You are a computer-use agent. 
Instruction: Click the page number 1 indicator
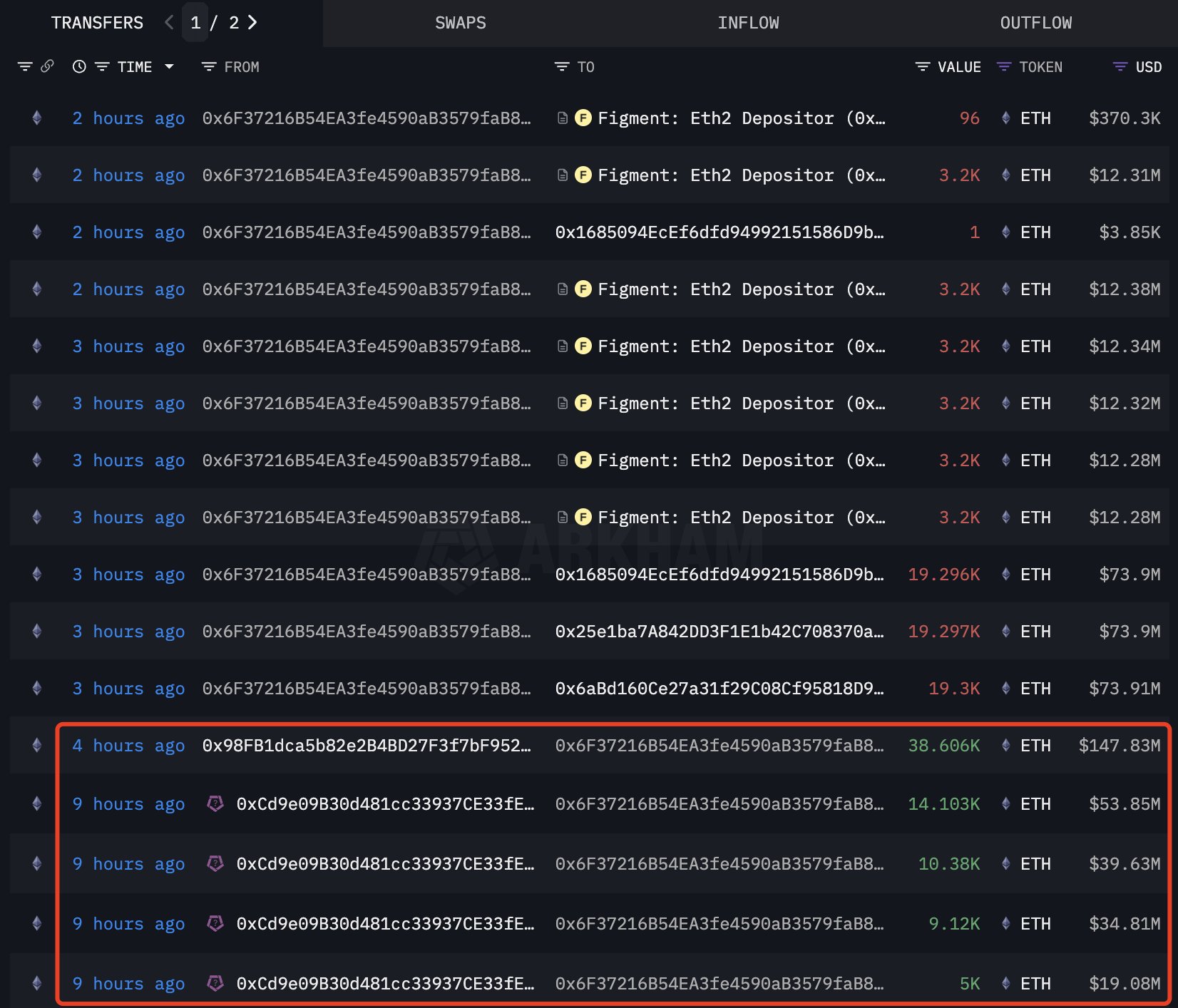[x=196, y=22]
